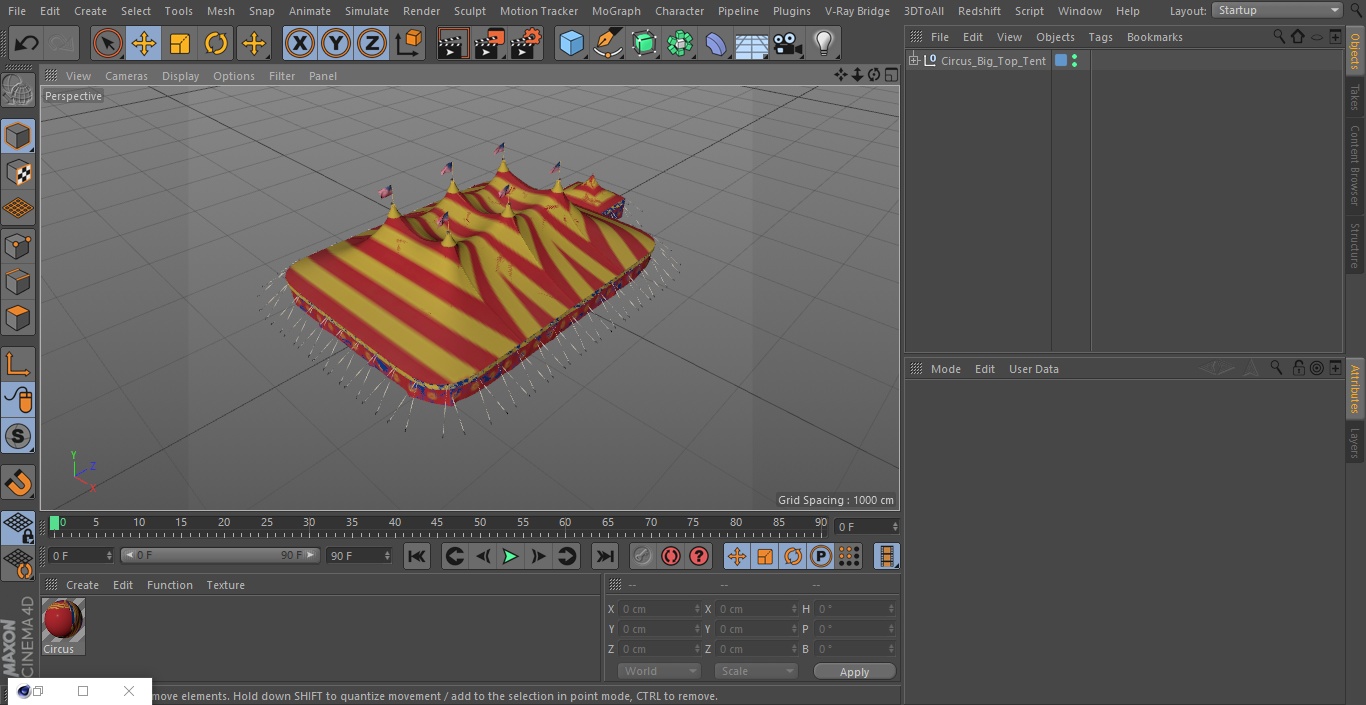Open the V-Ray Bridge menu
Image resolution: width=1366 pixels, height=705 pixels.
pyautogui.click(x=857, y=11)
